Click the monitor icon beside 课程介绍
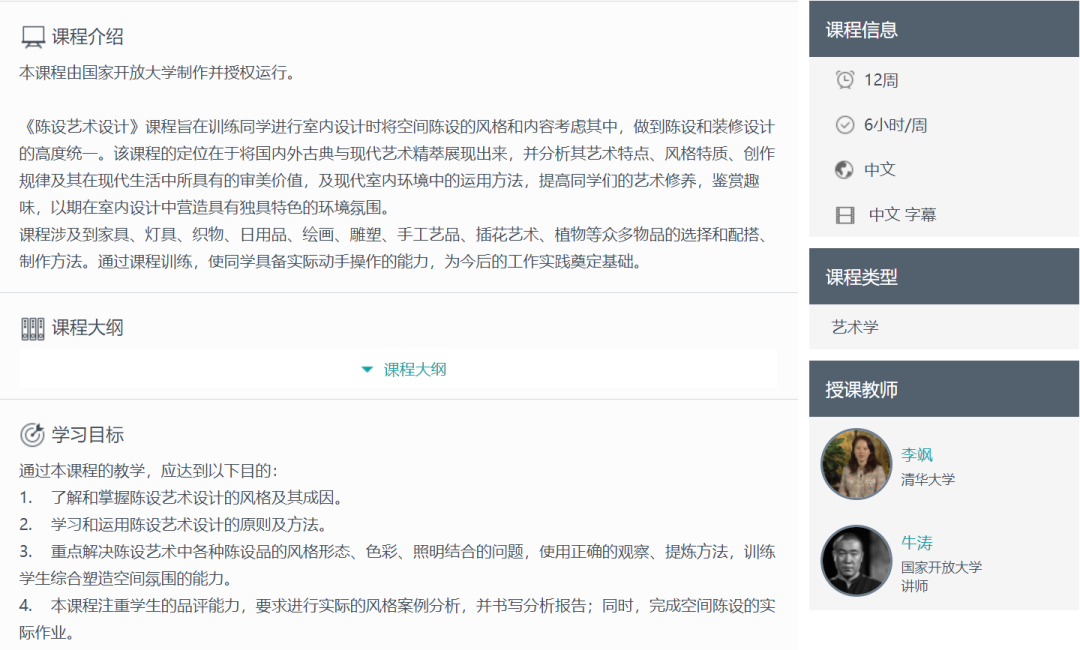 click(33, 38)
